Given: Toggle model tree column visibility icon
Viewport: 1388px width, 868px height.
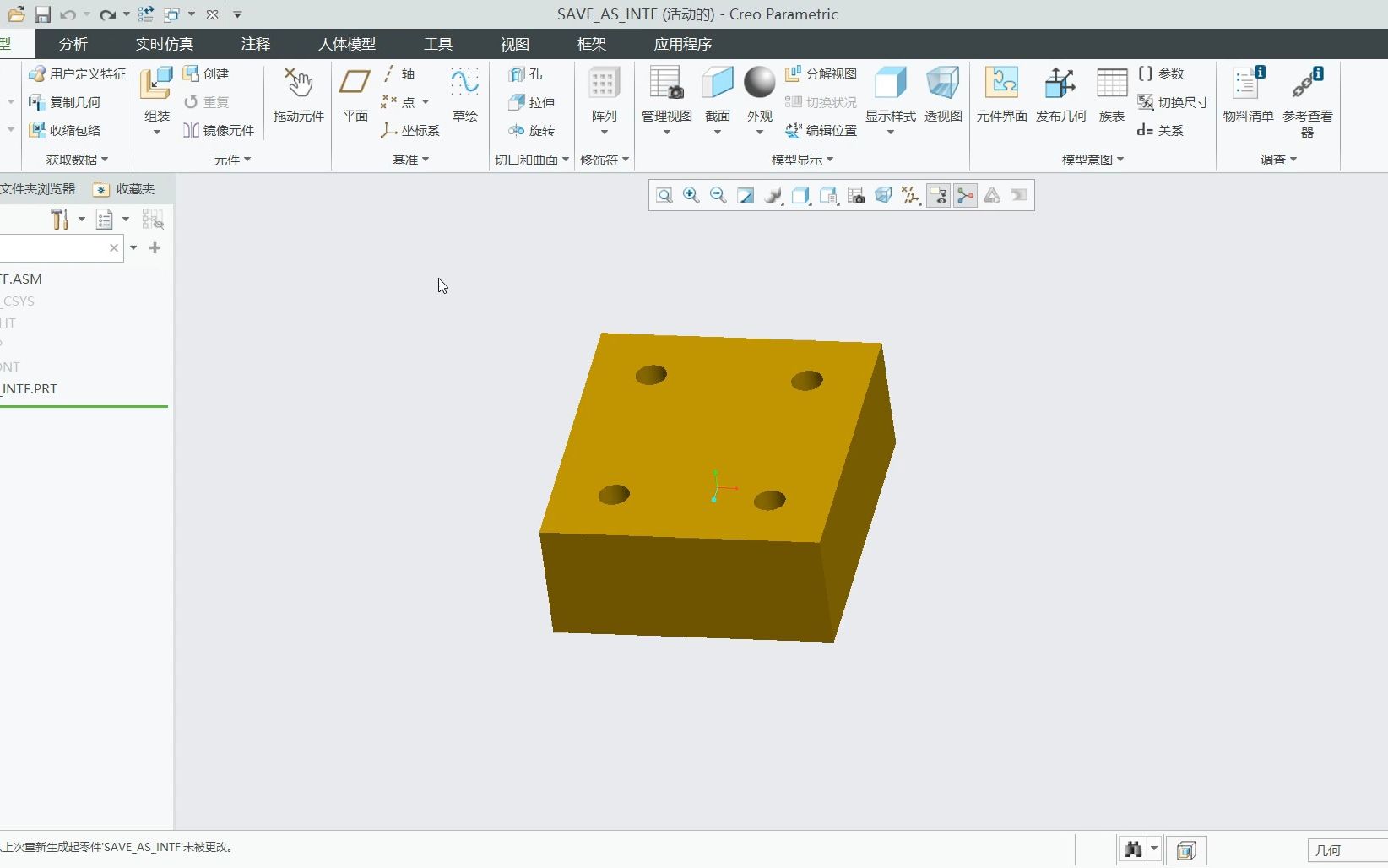Looking at the screenshot, I should (153, 220).
